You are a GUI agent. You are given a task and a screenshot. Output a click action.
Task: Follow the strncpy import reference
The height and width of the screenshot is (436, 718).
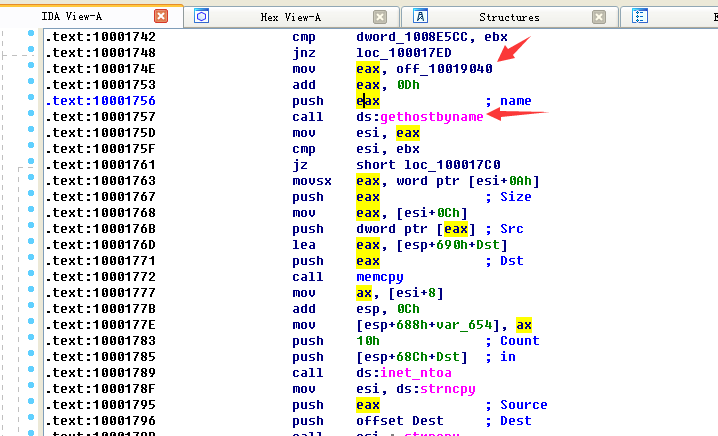pyautogui.click(x=448, y=389)
